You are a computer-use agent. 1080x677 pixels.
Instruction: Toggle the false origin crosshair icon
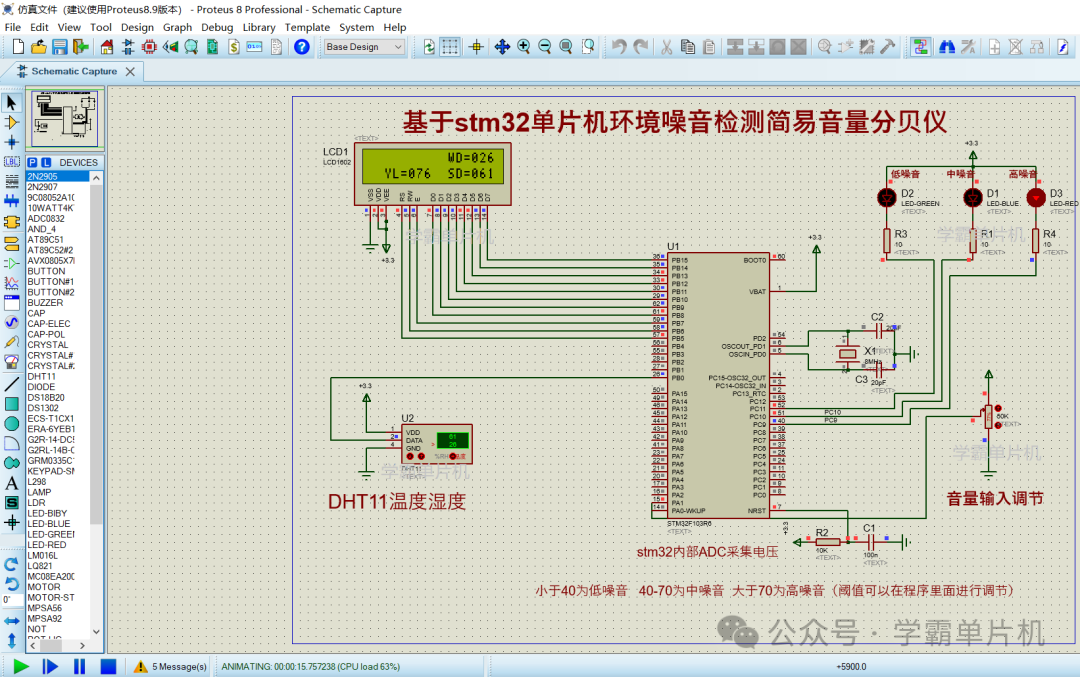(x=476, y=47)
